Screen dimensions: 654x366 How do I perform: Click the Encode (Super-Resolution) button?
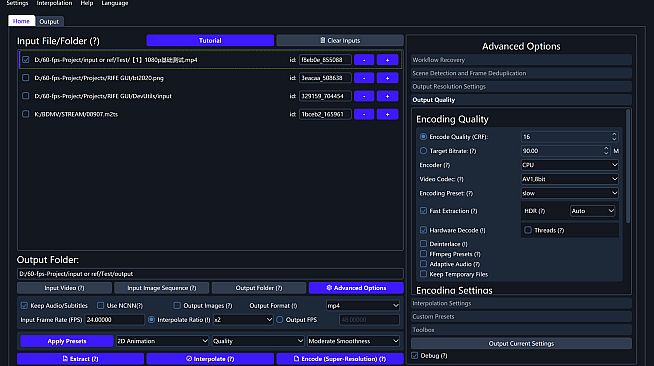340,358
